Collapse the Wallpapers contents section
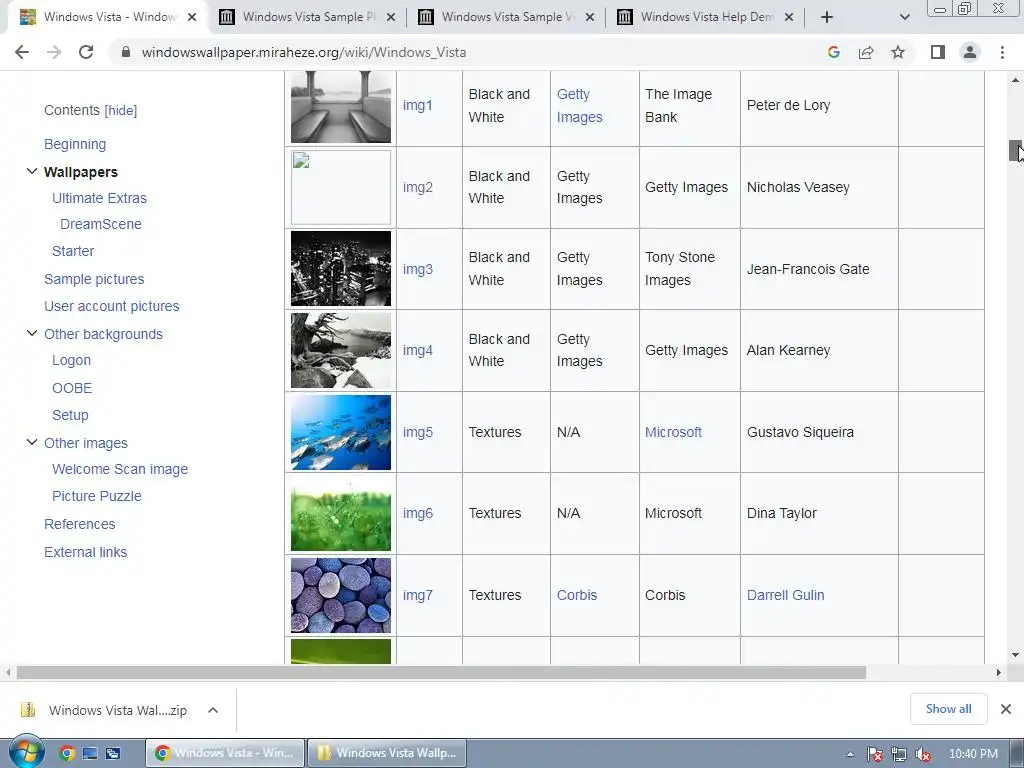This screenshot has height=768, width=1024. tap(31, 171)
